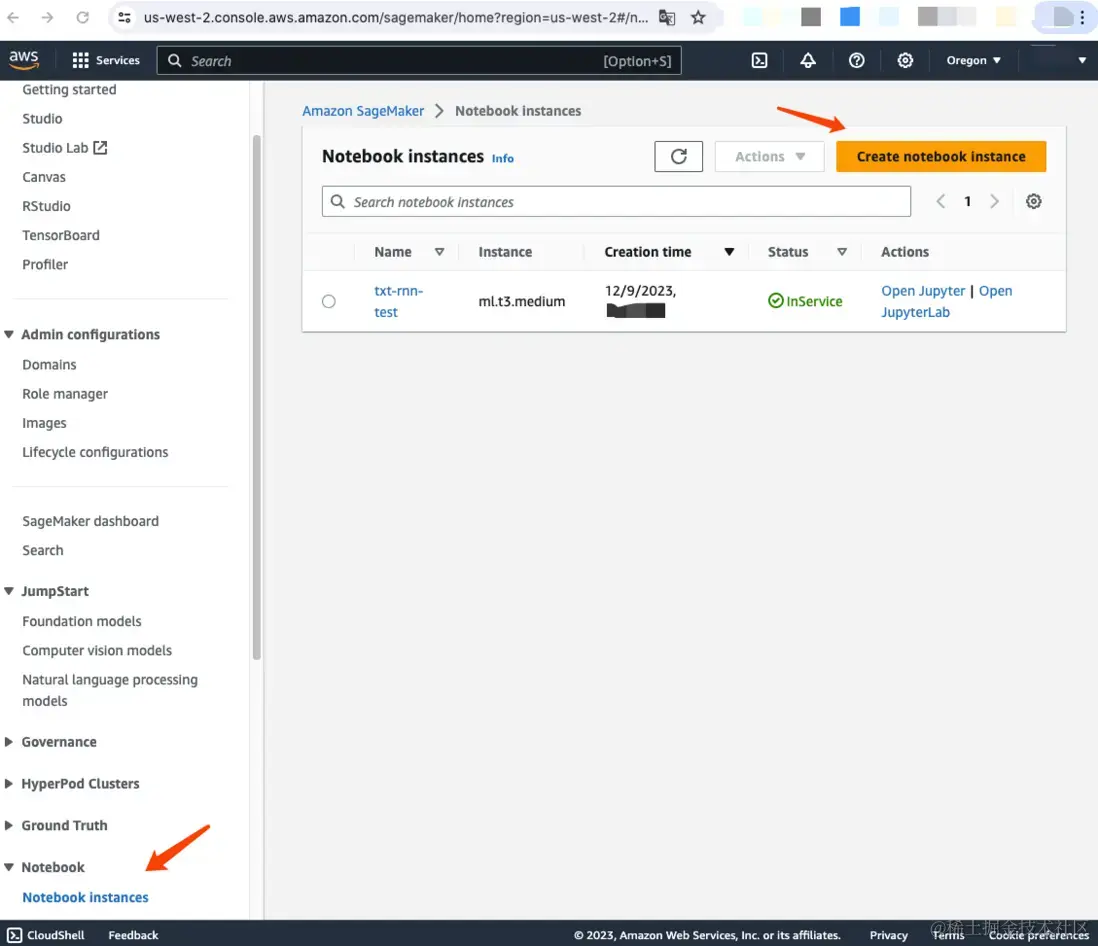Open Lifecycle configurations

pos(95,452)
